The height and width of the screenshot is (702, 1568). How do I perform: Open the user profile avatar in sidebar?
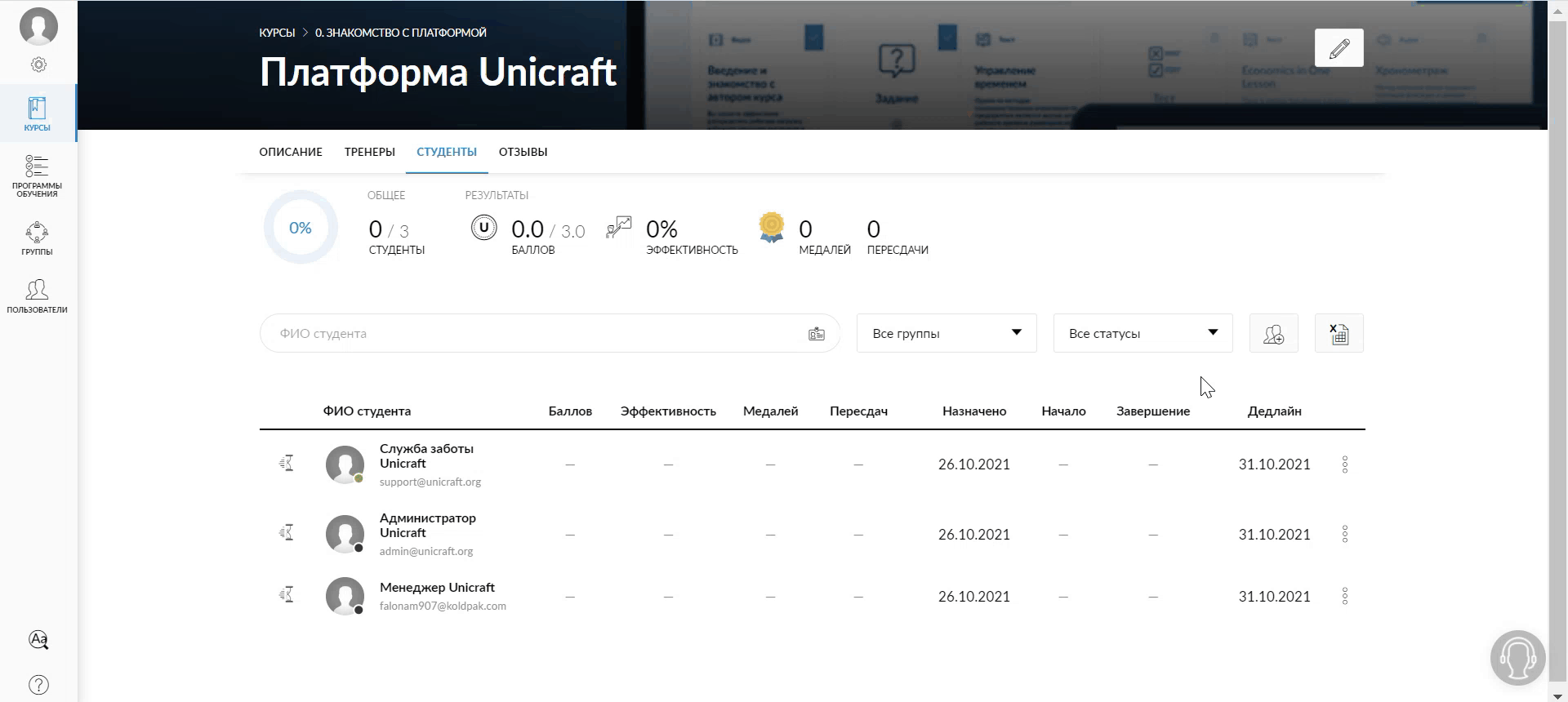click(x=38, y=27)
